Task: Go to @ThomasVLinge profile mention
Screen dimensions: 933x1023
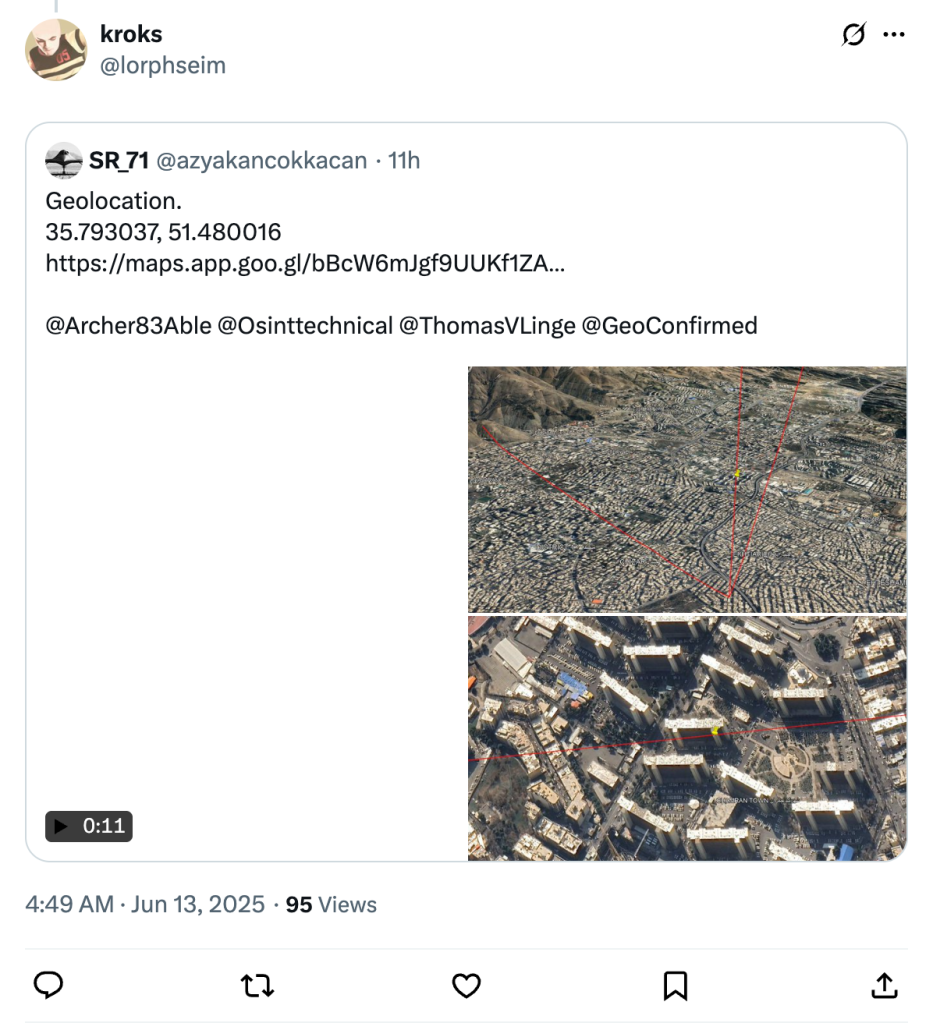Action: (x=486, y=325)
